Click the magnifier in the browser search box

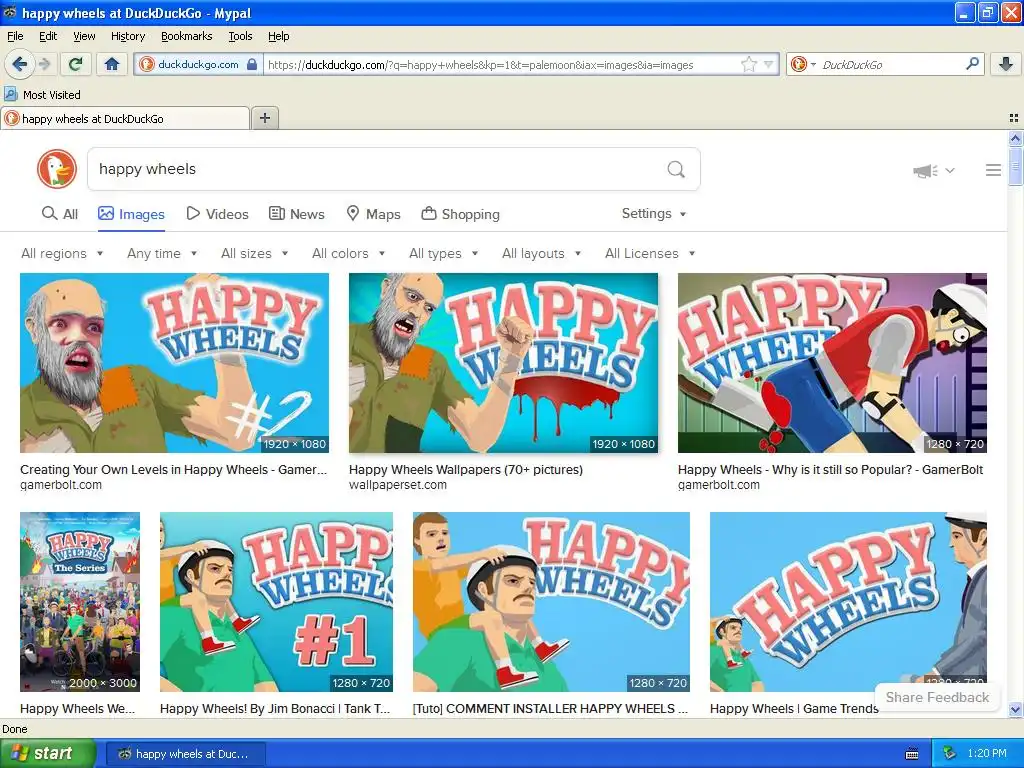tap(972, 64)
